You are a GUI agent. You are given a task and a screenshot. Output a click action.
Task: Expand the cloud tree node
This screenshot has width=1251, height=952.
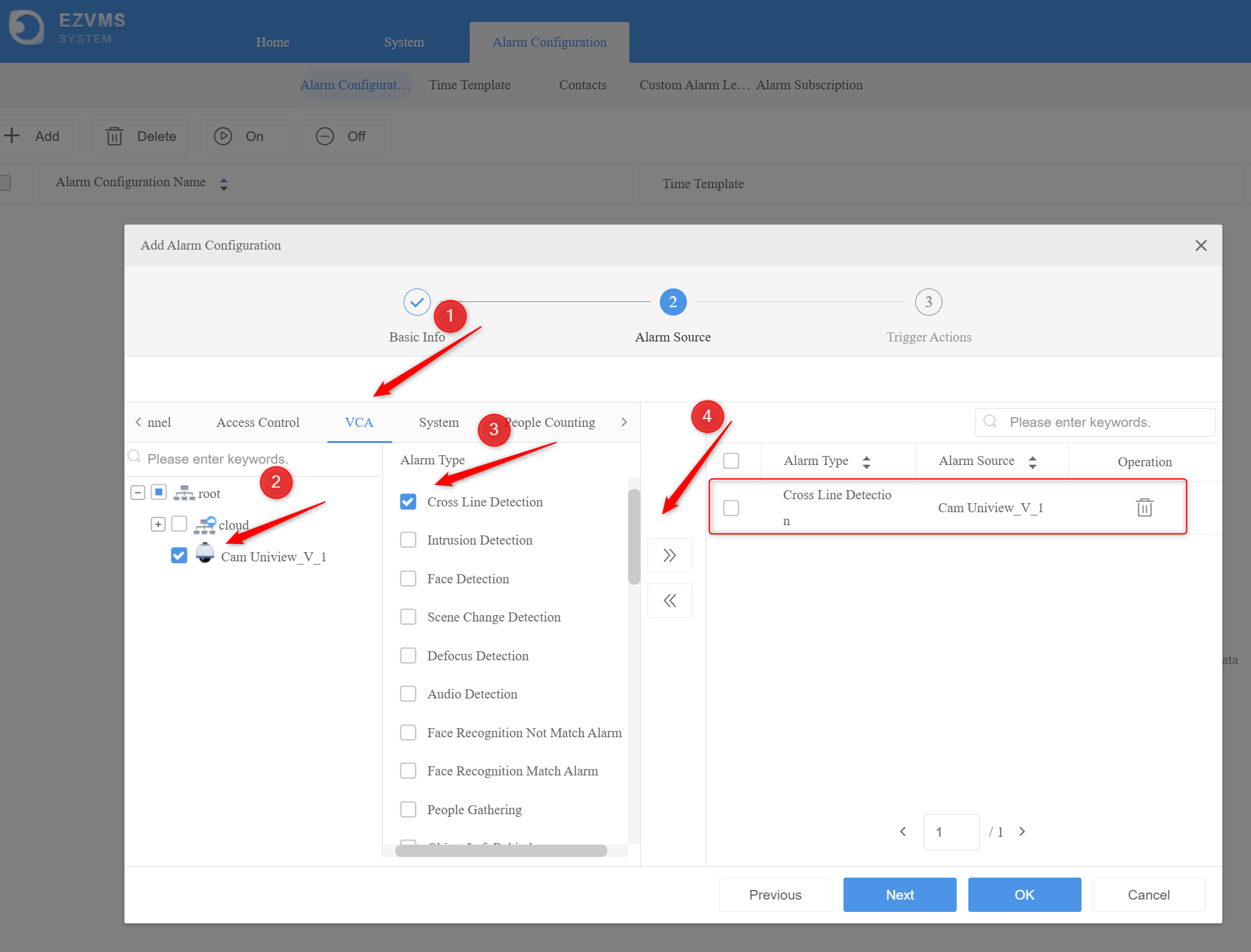tap(158, 525)
